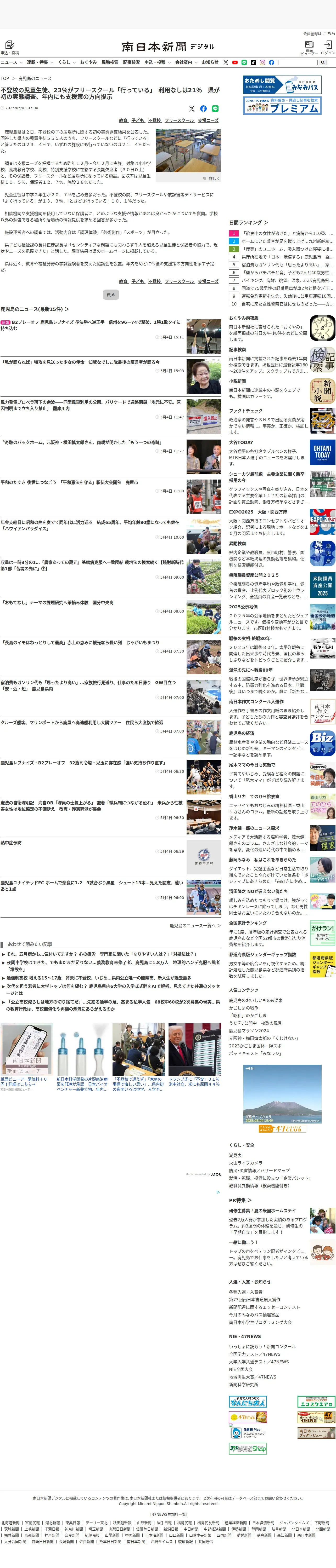Open ranking item 1 診察中の女性が逃げた
Screen dimensions: 336x1568
[x=288, y=233]
